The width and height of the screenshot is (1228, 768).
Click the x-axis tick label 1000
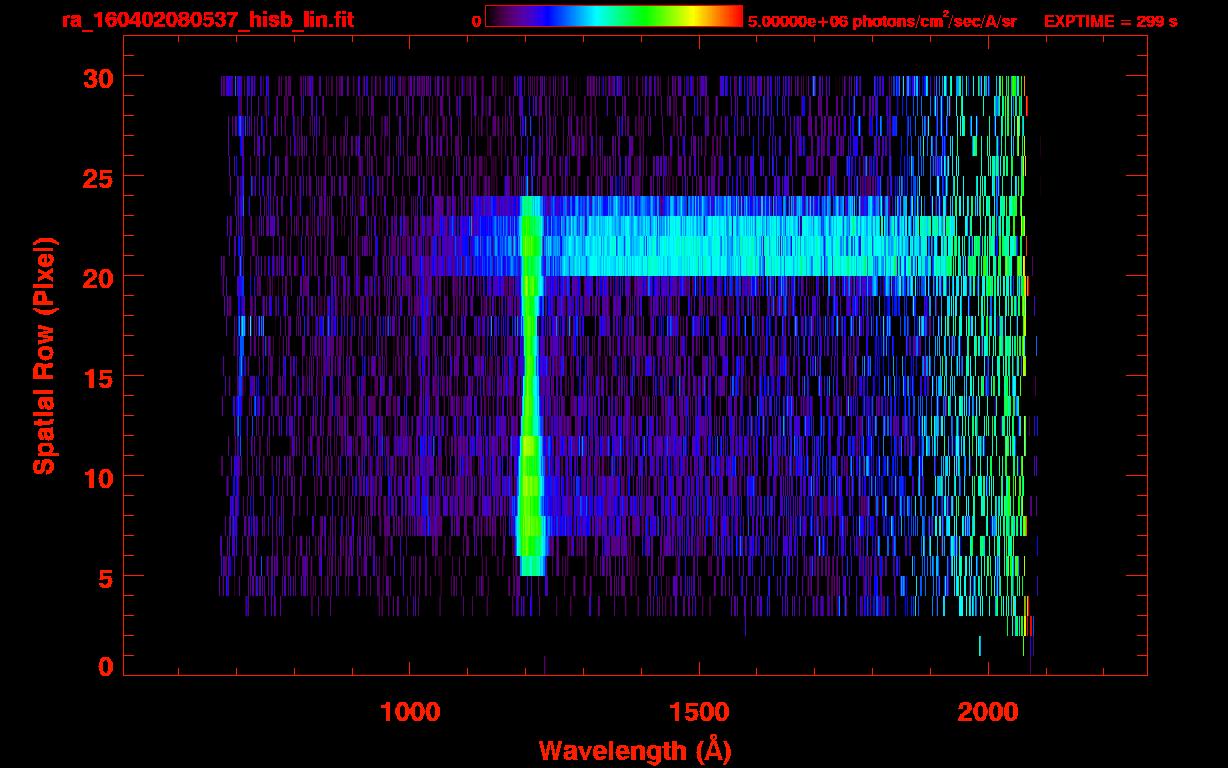coord(410,712)
